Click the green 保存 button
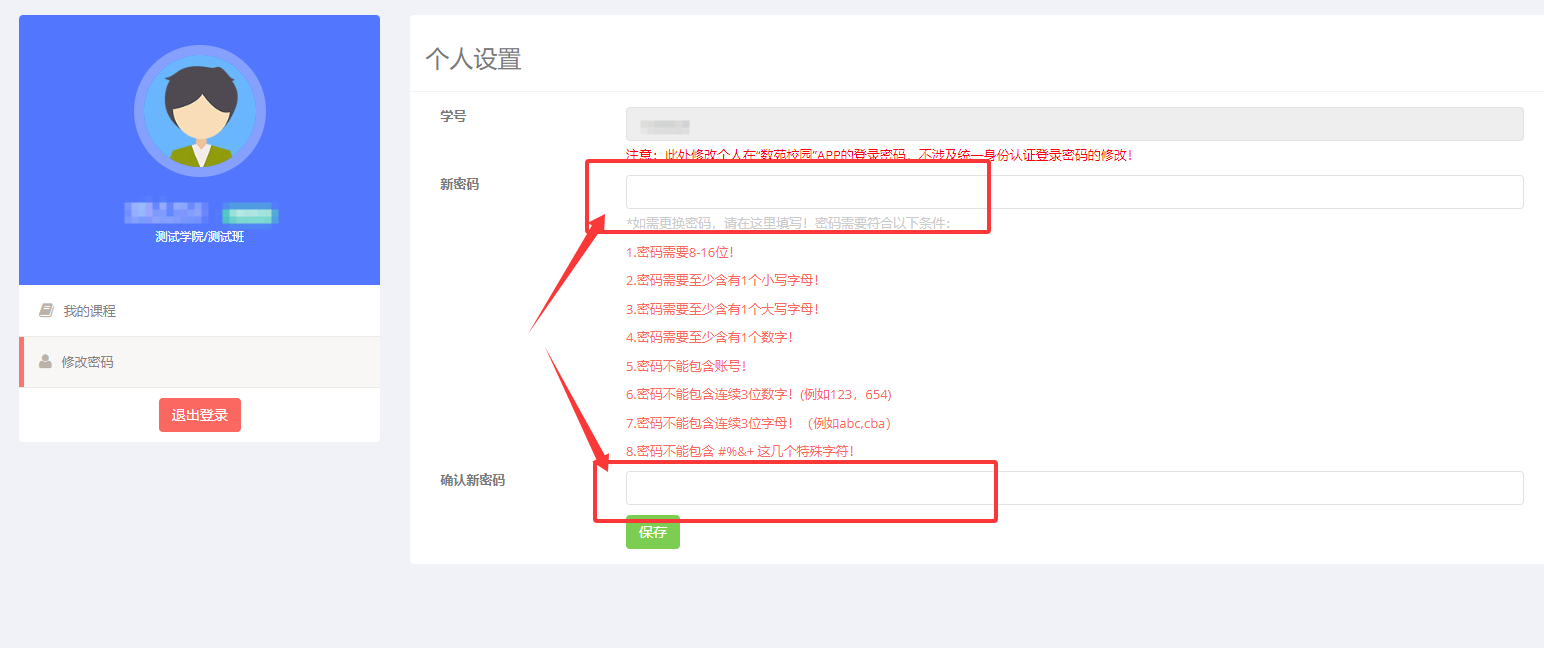Image resolution: width=1544 pixels, height=648 pixels. click(653, 532)
